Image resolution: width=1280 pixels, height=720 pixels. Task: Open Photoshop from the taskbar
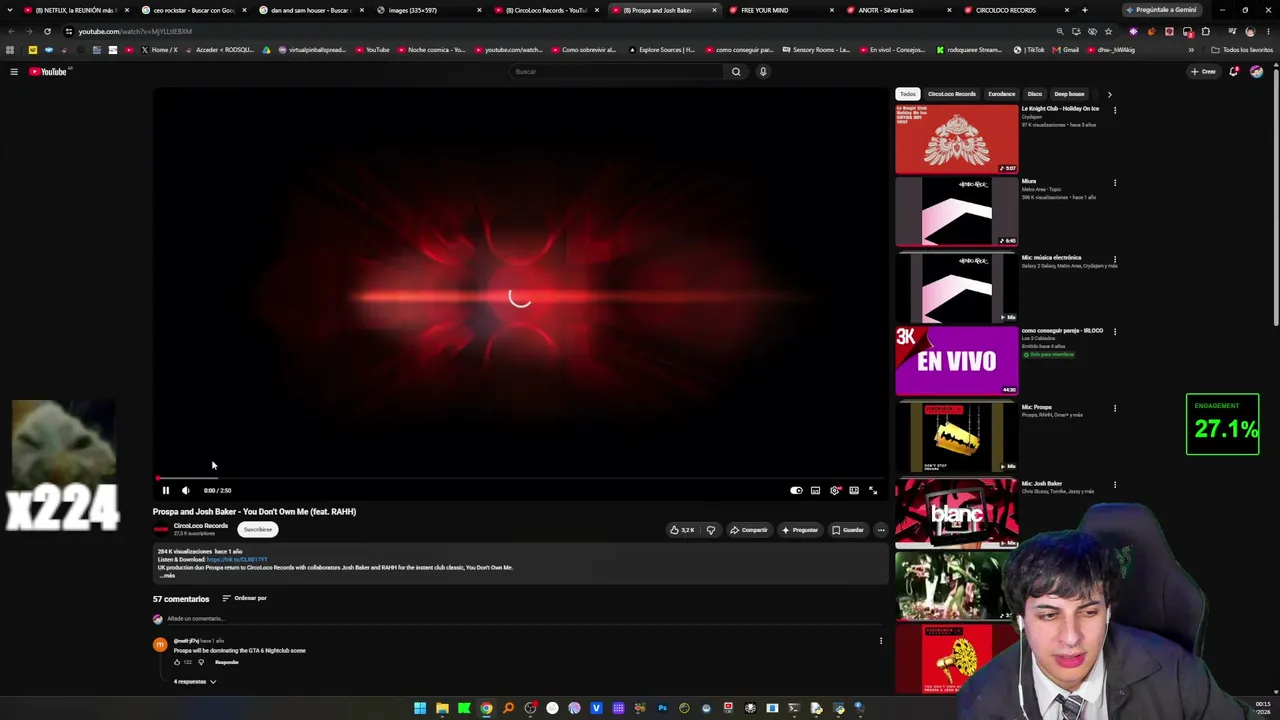click(x=662, y=709)
